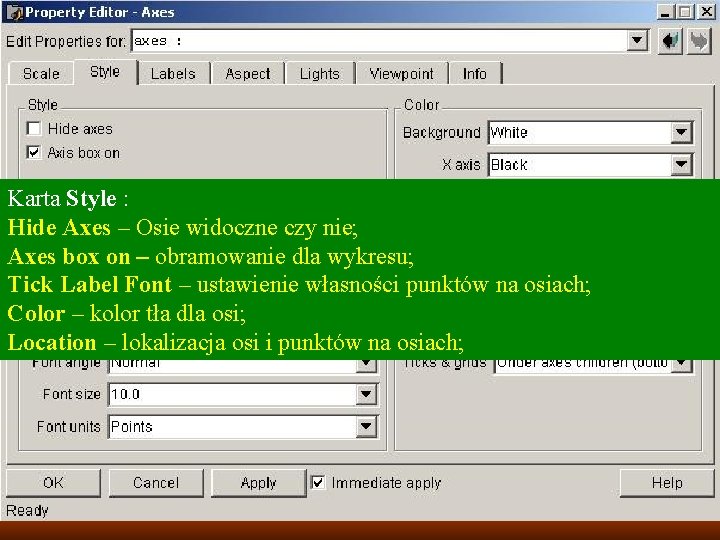Open the Edit Properties for dropdown arrow
Viewport: 720px width, 540px height.
click(637, 41)
